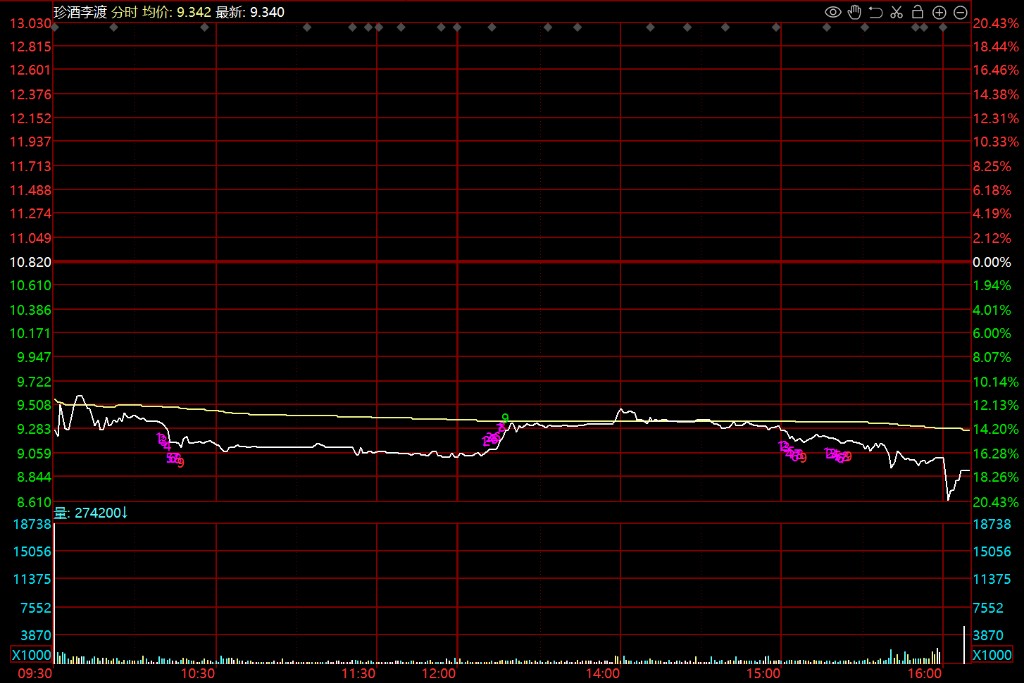
Task: Click the 10.820 previous close price label
Action: coord(30,262)
